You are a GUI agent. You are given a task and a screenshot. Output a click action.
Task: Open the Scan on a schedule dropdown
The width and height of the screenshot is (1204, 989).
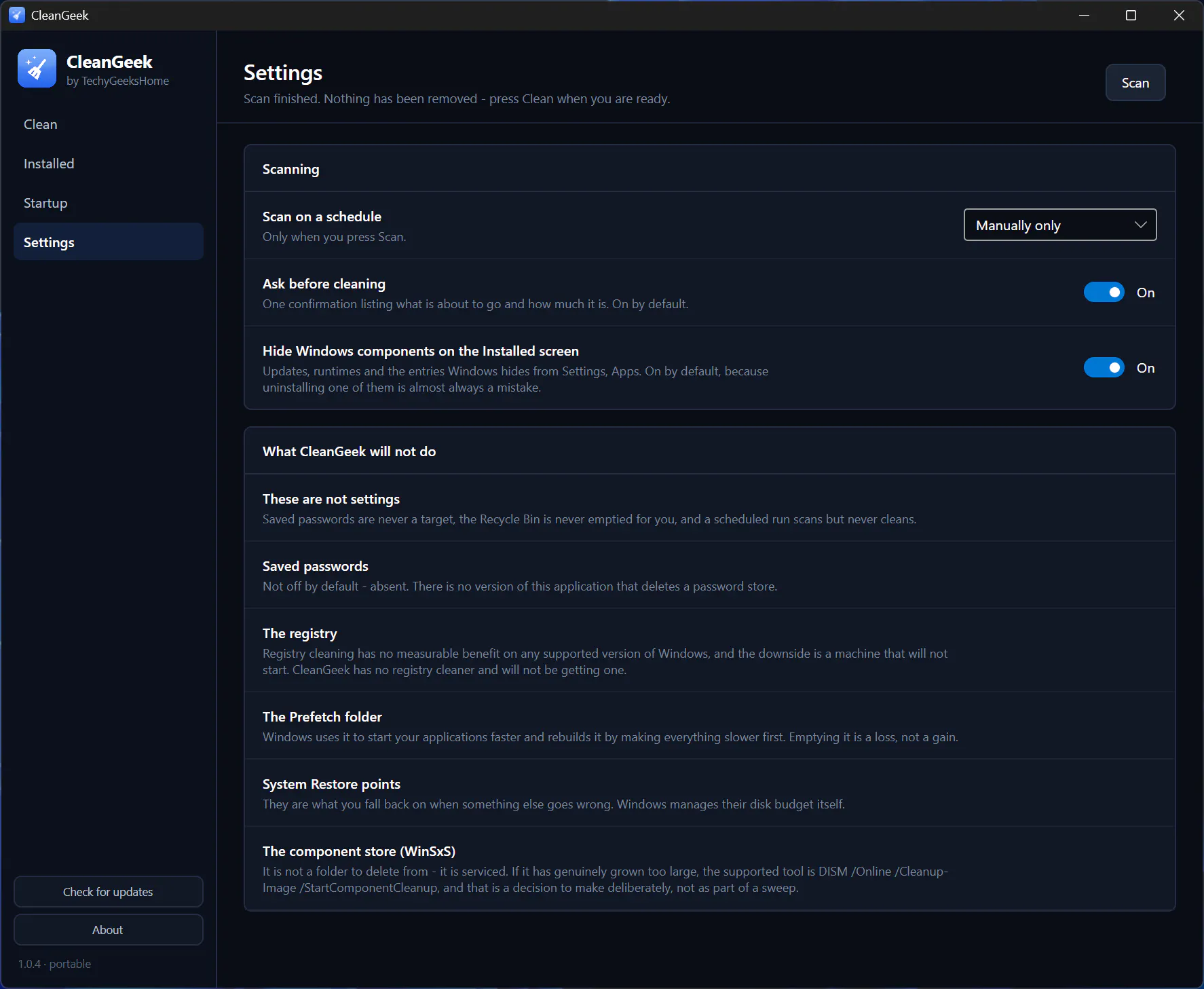point(1060,225)
